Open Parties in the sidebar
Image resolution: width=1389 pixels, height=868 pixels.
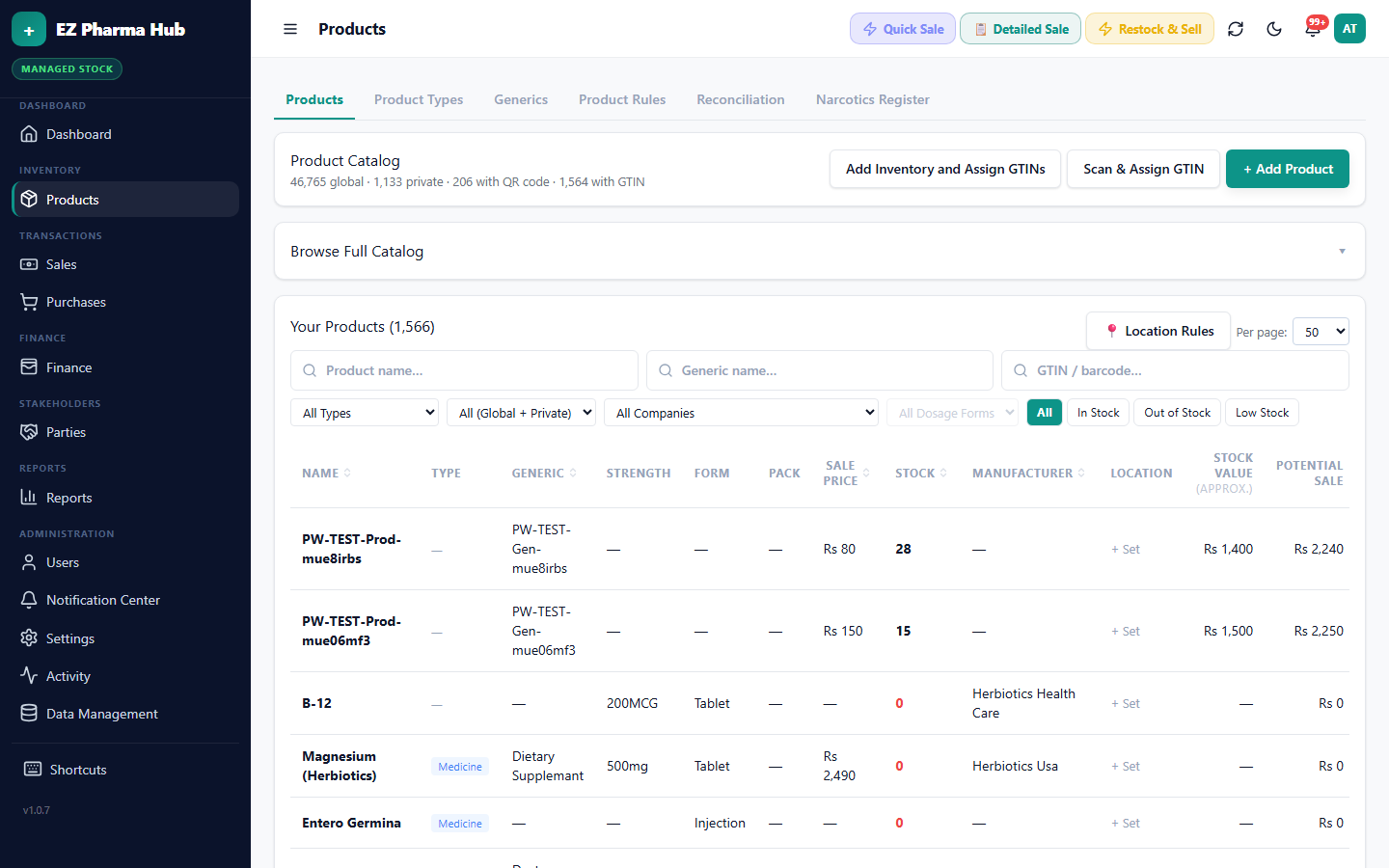[125, 432]
